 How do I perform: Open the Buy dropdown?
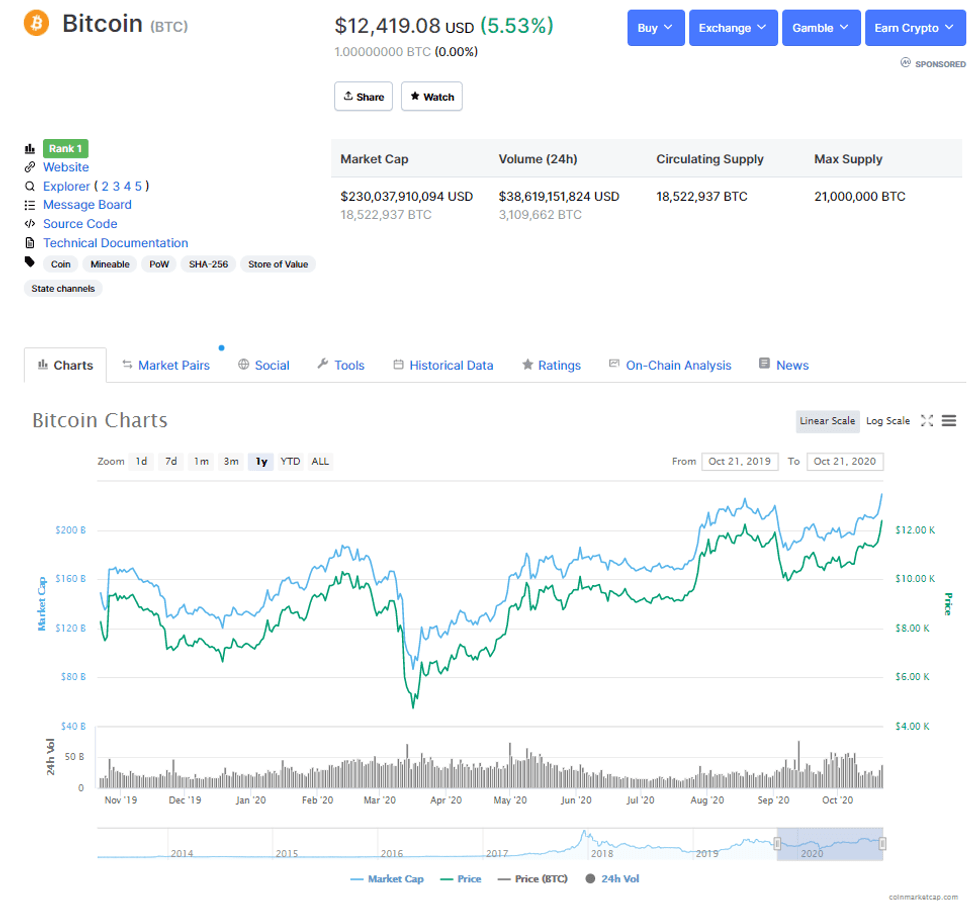click(x=655, y=27)
